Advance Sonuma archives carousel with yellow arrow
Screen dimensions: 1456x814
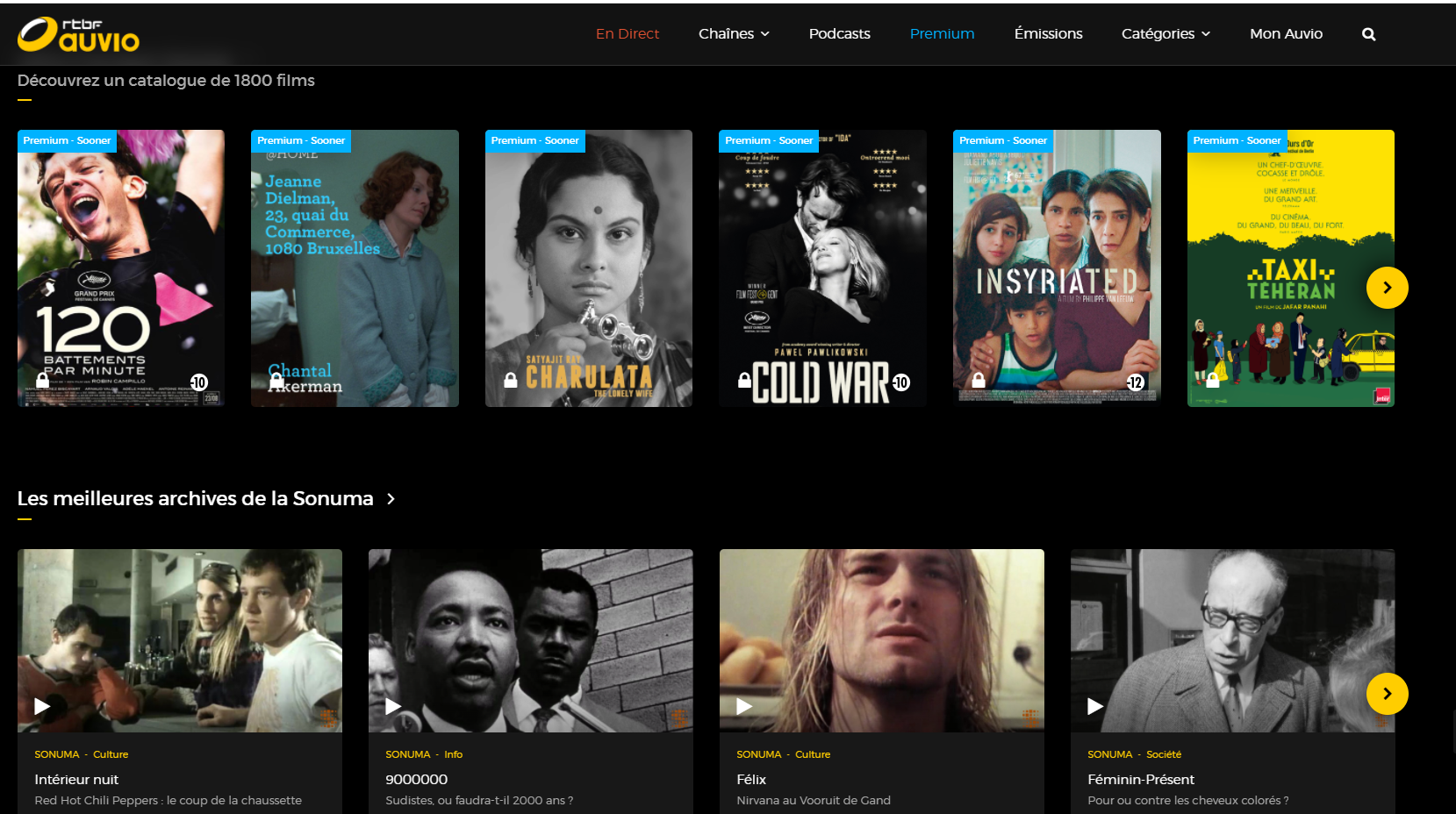[1388, 694]
